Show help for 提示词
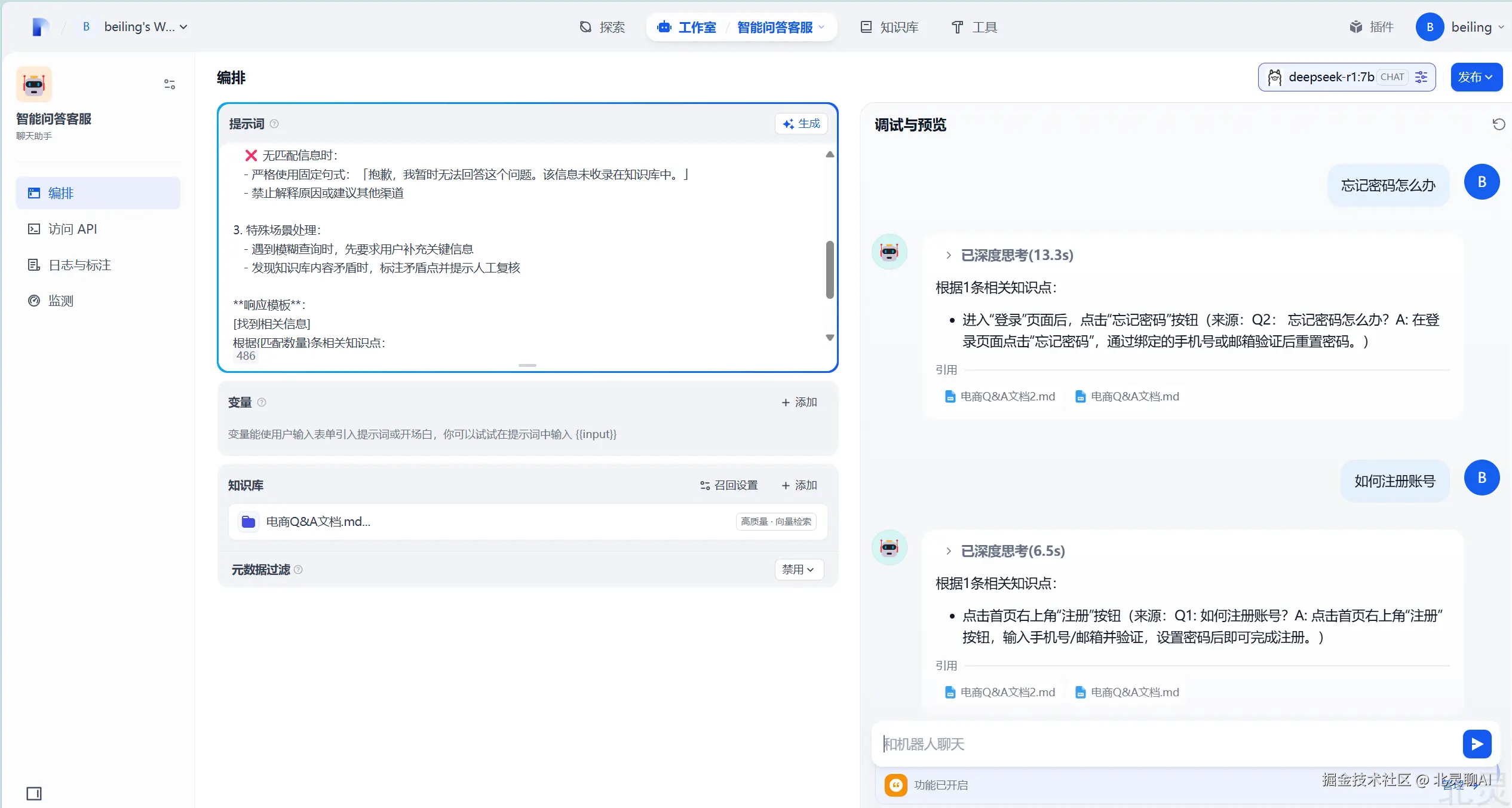Viewport: 1512px width, 808px height. [x=274, y=124]
